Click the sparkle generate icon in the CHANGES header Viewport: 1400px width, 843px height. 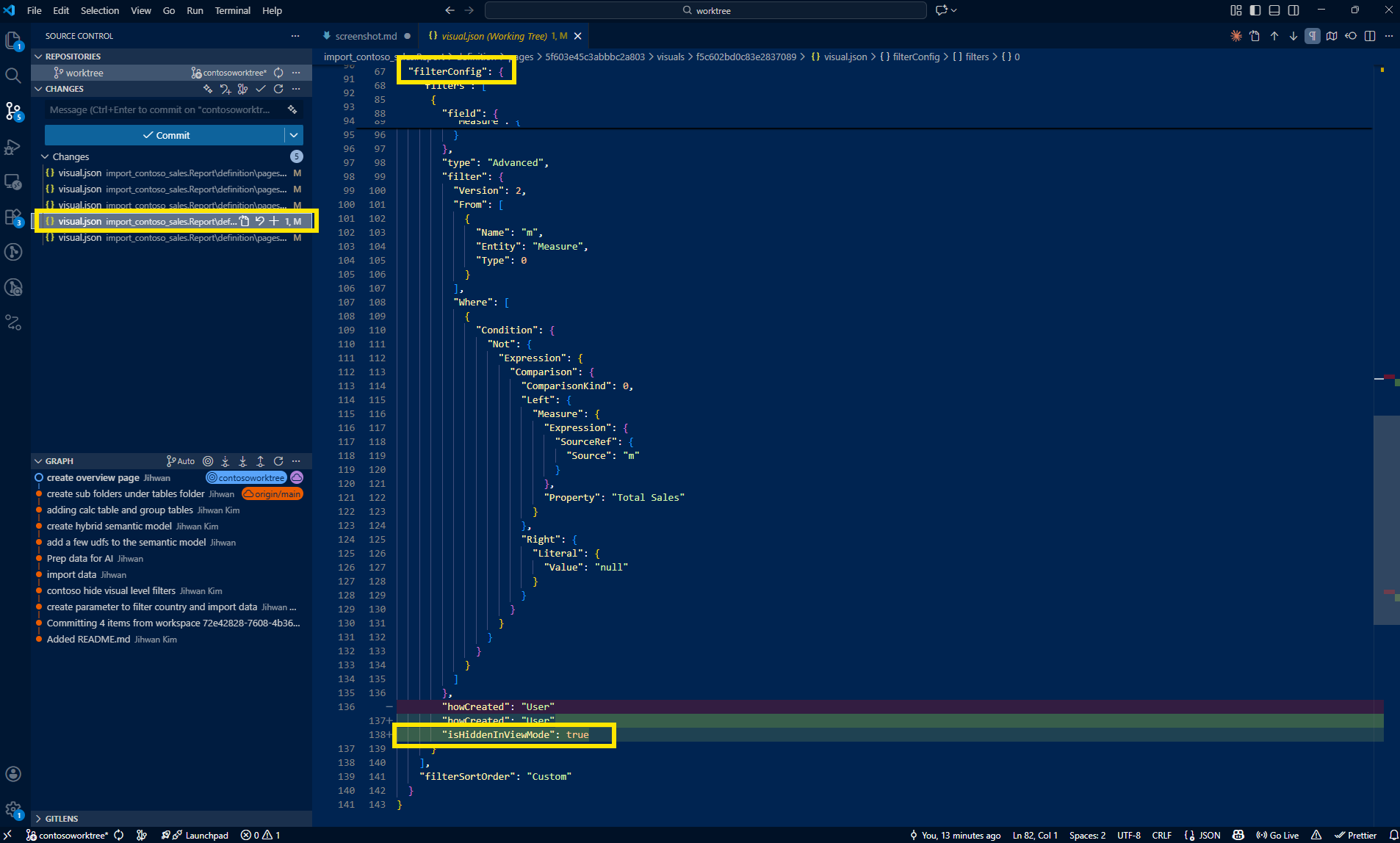(x=208, y=89)
